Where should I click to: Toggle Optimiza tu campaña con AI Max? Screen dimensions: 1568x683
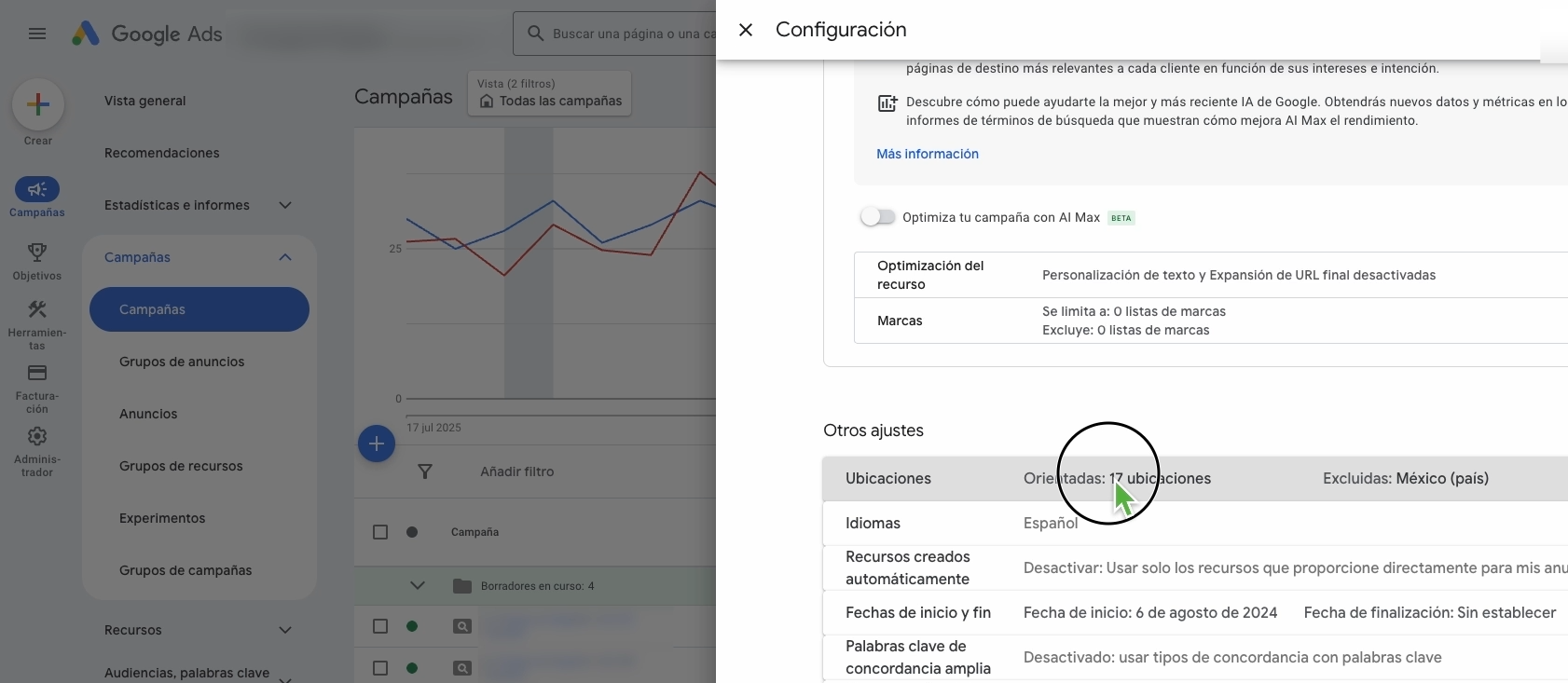click(x=878, y=217)
